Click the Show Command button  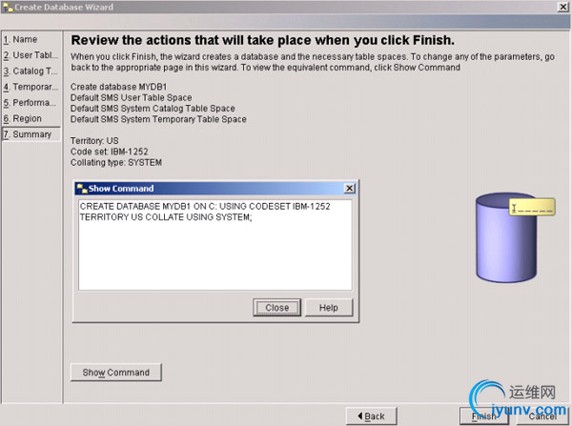pyautogui.click(x=116, y=372)
